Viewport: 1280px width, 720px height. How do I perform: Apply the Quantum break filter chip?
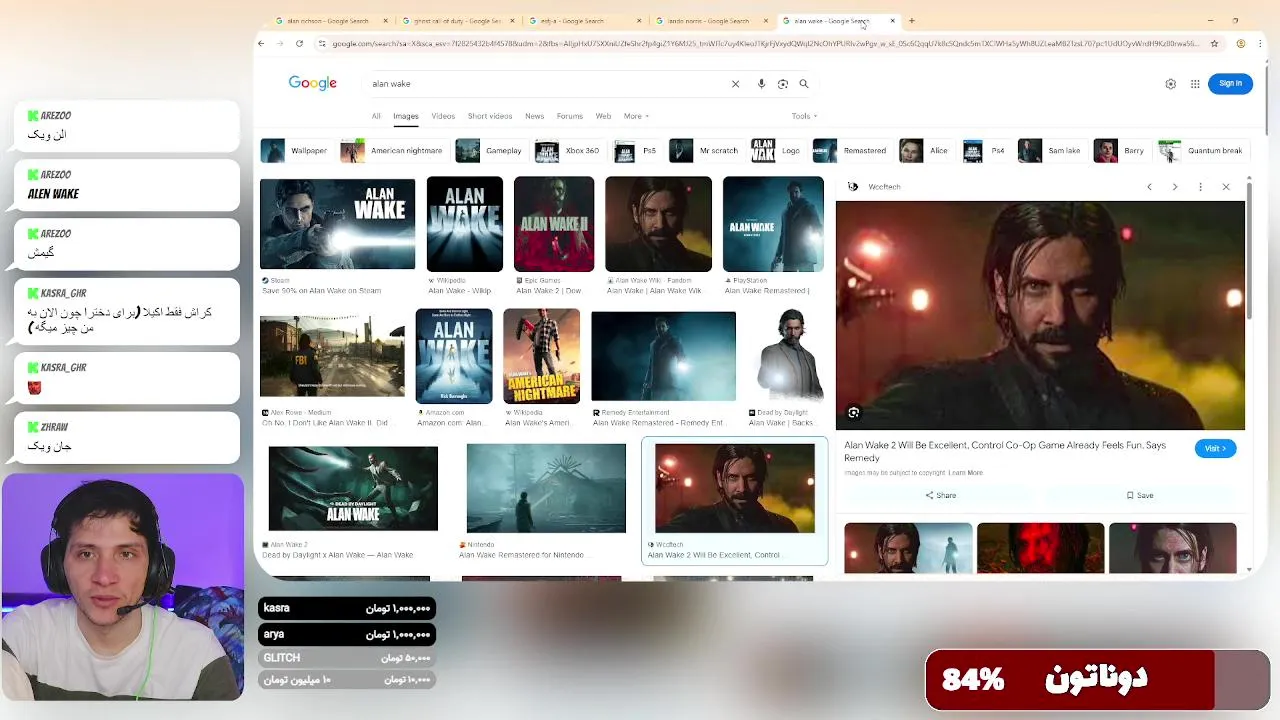(x=1201, y=151)
